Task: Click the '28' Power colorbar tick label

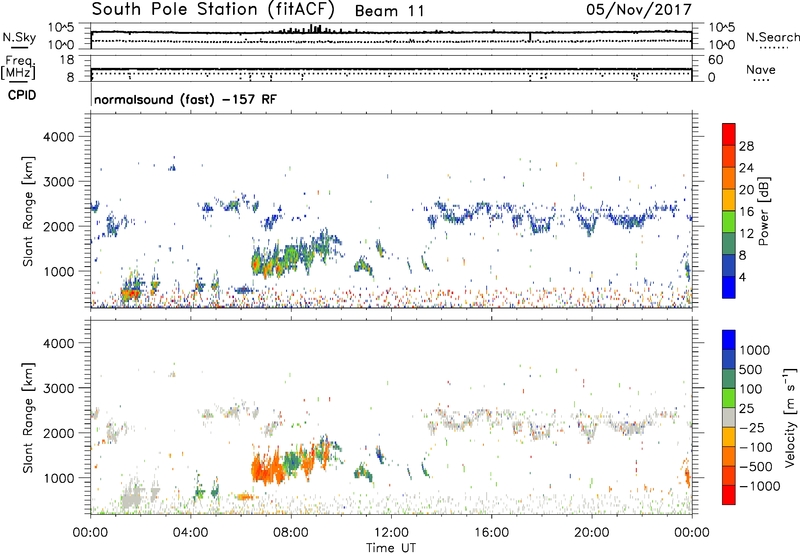Action: (746, 146)
